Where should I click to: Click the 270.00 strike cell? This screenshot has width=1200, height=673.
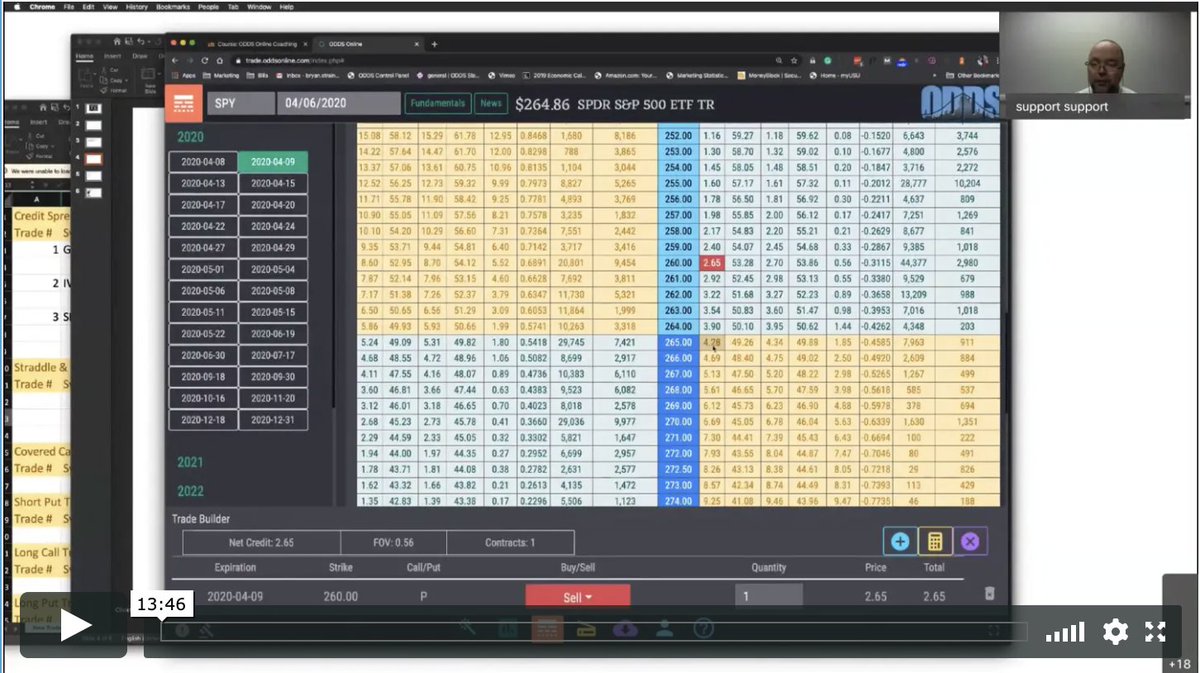(678, 421)
